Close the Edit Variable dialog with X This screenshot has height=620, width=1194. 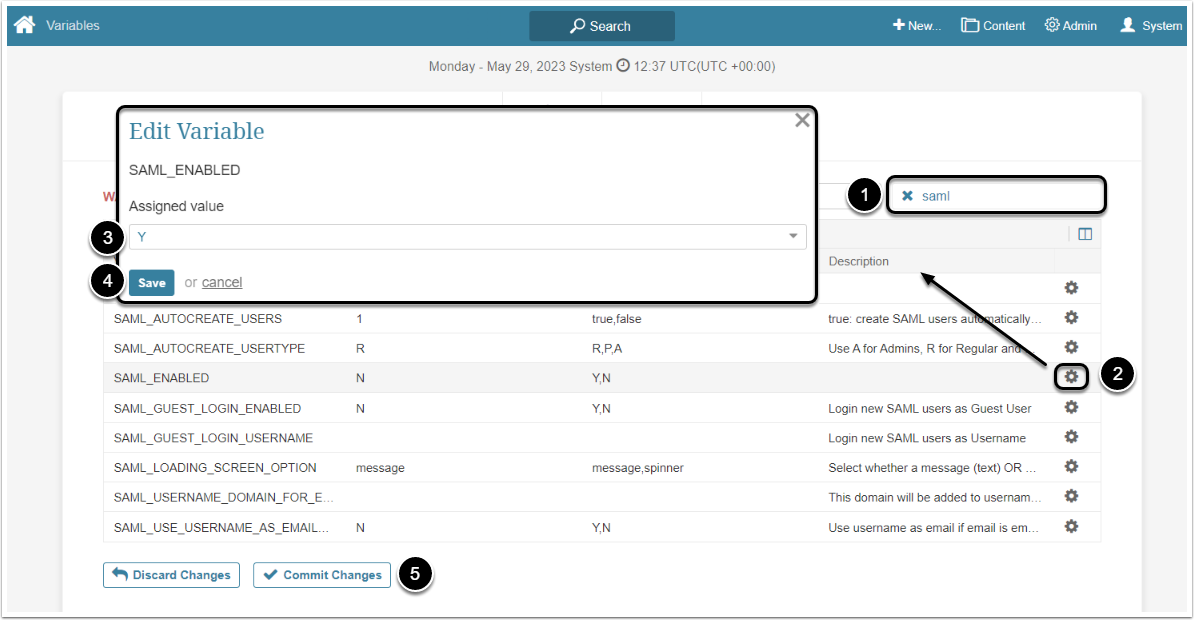tap(802, 120)
